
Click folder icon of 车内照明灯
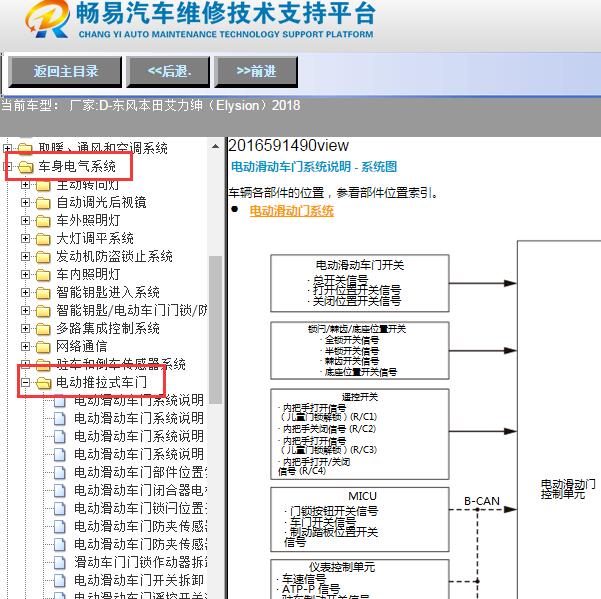pos(43,275)
